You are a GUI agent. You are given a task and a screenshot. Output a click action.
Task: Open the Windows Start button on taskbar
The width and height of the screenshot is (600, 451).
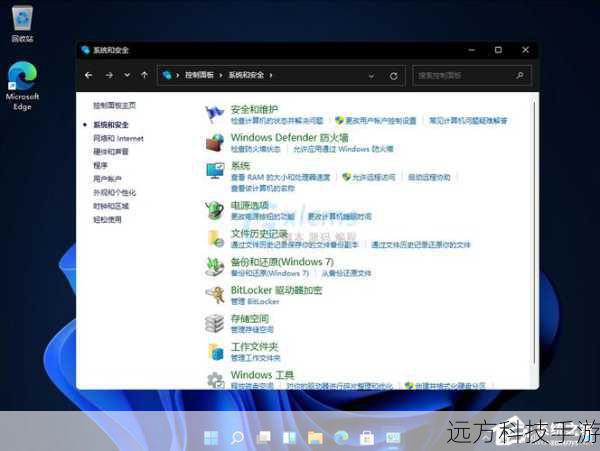pyautogui.click(x=211, y=438)
